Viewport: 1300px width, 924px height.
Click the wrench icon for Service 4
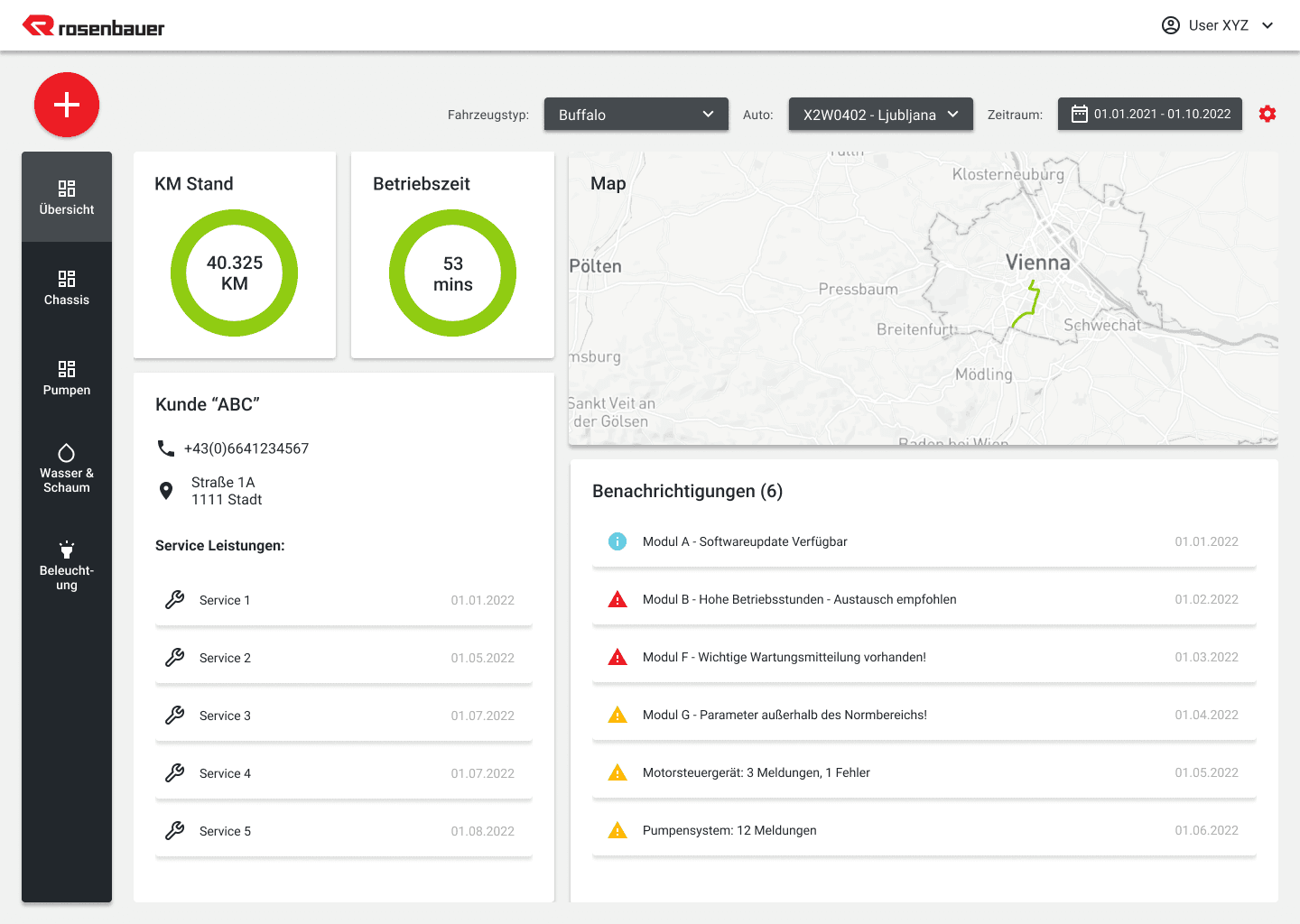pos(175,773)
